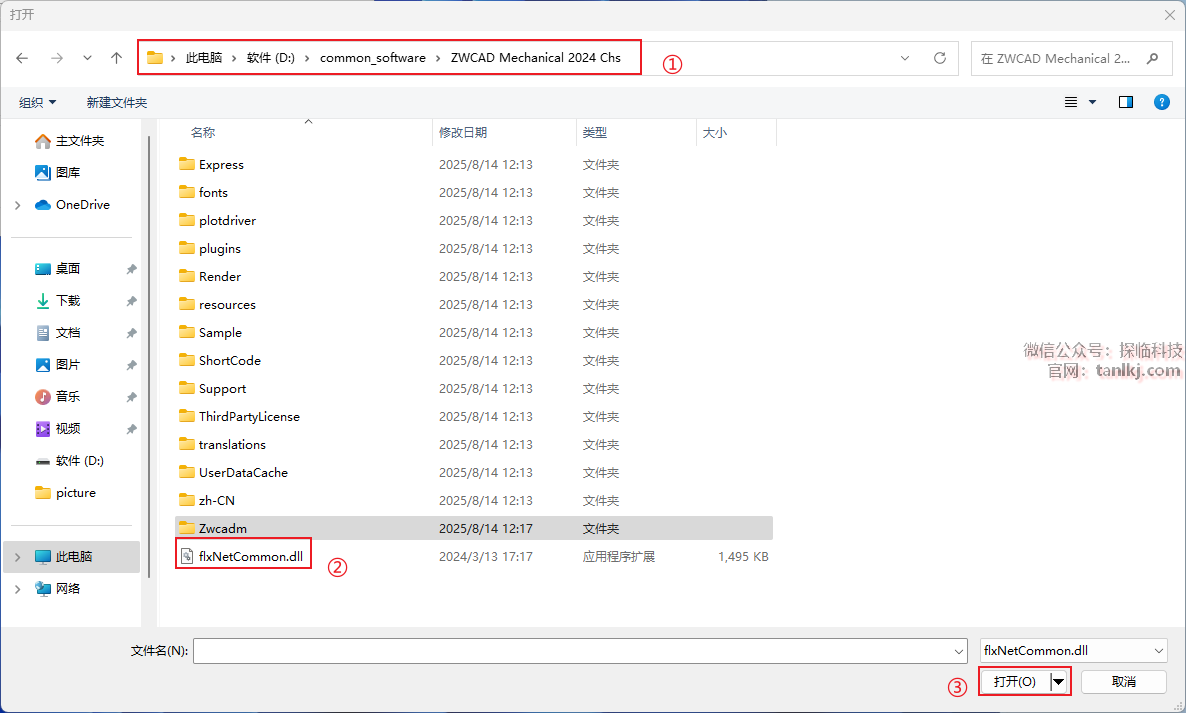This screenshot has width=1186, height=713.
Task: Select the Sample folder icon
Action: (187, 332)
